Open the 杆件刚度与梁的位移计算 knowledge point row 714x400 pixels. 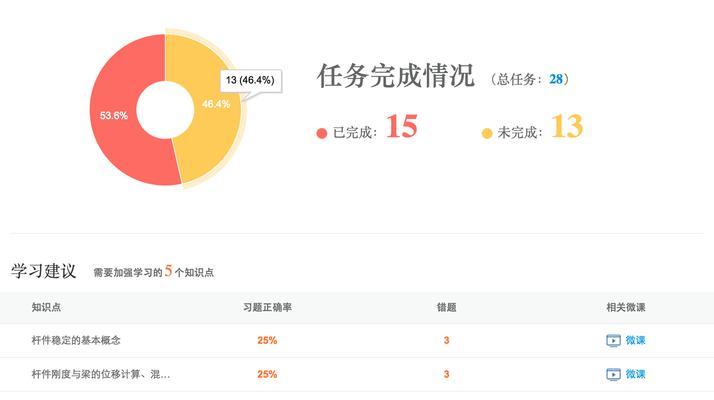357,374
